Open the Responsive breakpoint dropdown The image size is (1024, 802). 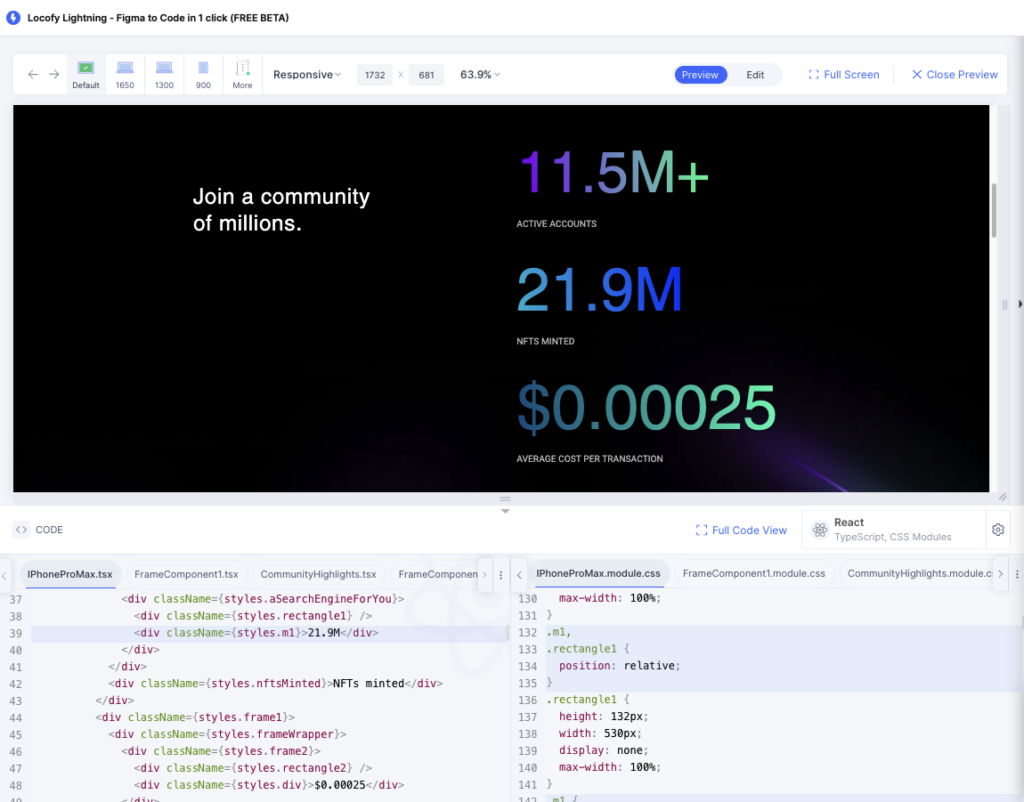(305, 74)
